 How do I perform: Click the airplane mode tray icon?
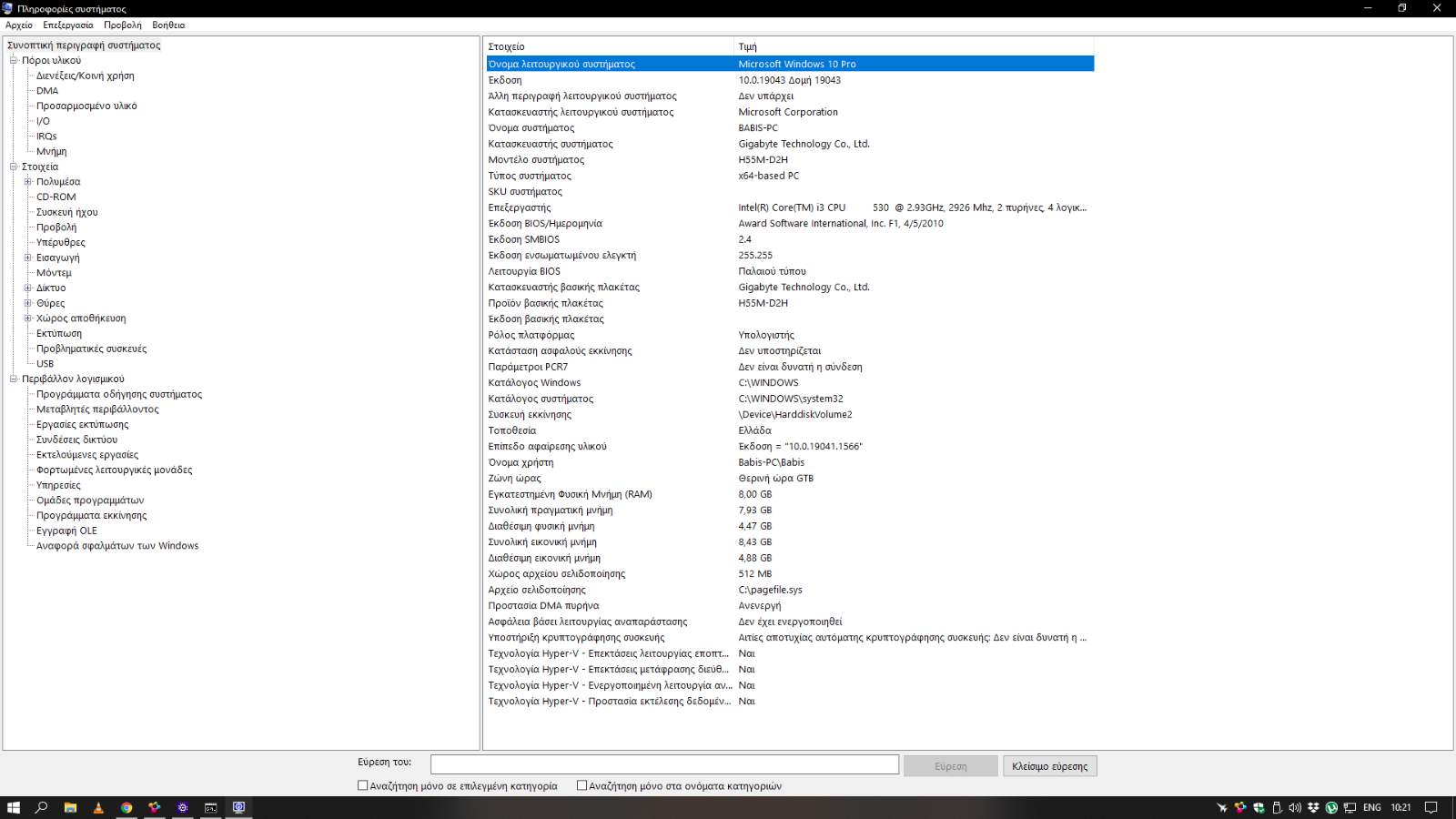click(1222, 807)
